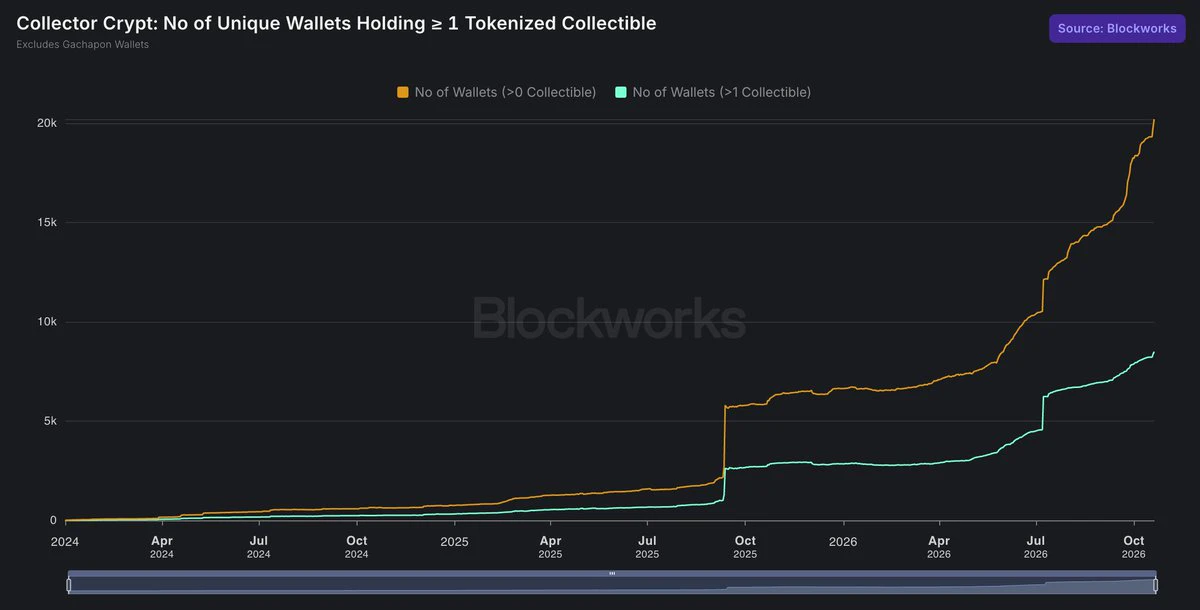Click the 20k y-axis label

pos(47,123)
